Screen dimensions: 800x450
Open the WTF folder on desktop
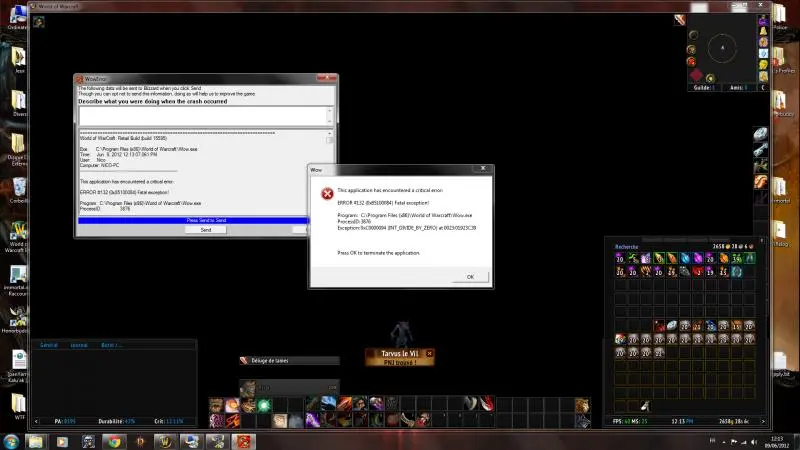tap(19, 406)
